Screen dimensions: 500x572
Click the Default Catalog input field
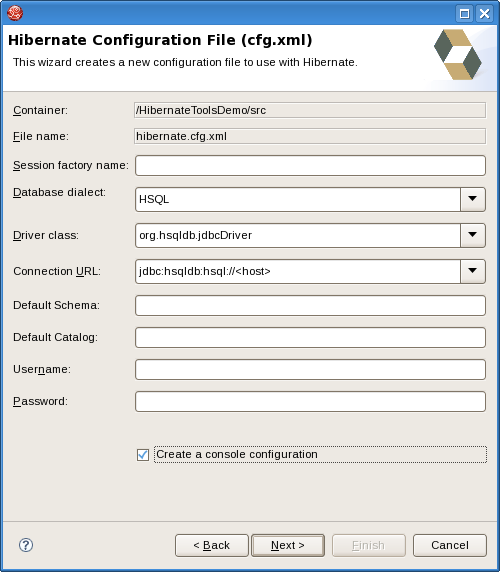click(310, 337)
